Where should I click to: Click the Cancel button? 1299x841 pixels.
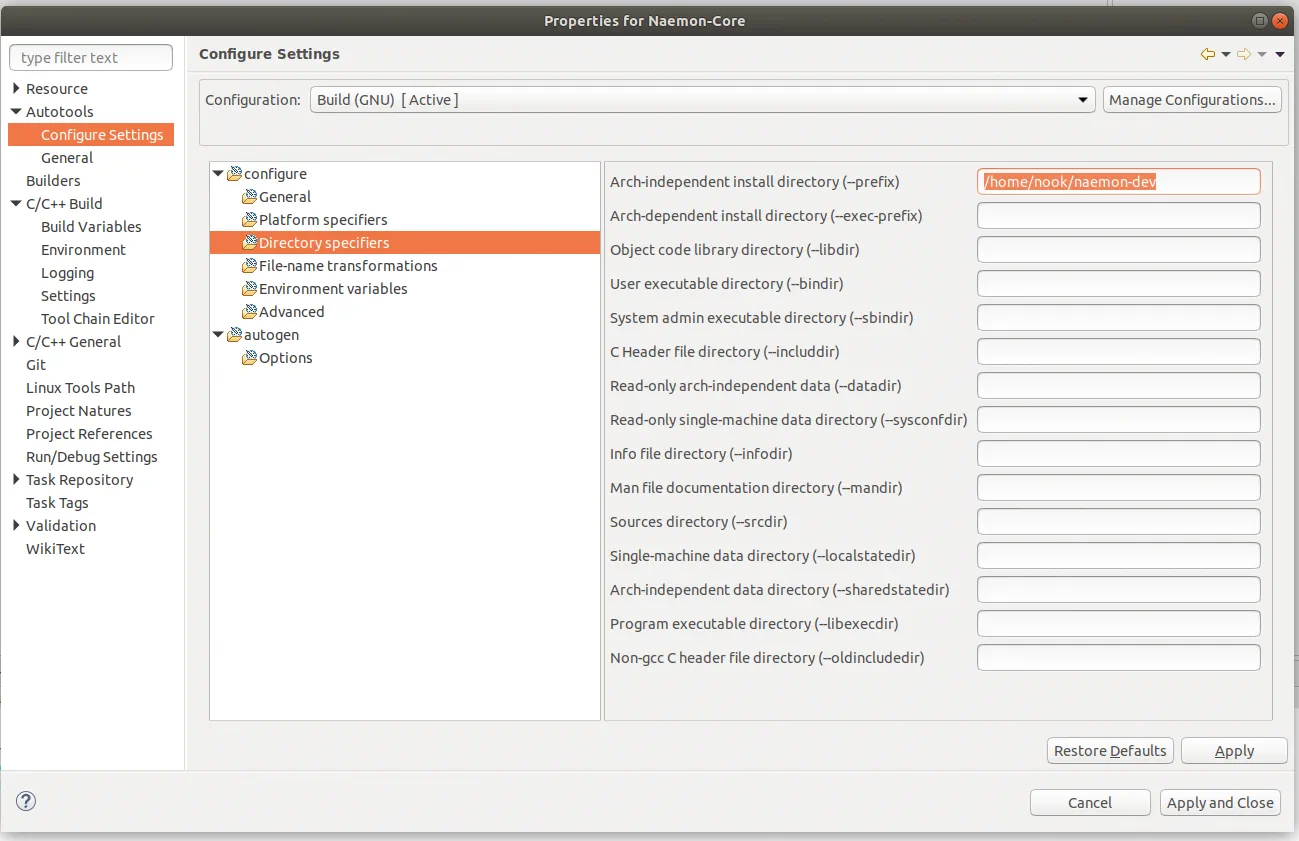[x=1090, y=803]
